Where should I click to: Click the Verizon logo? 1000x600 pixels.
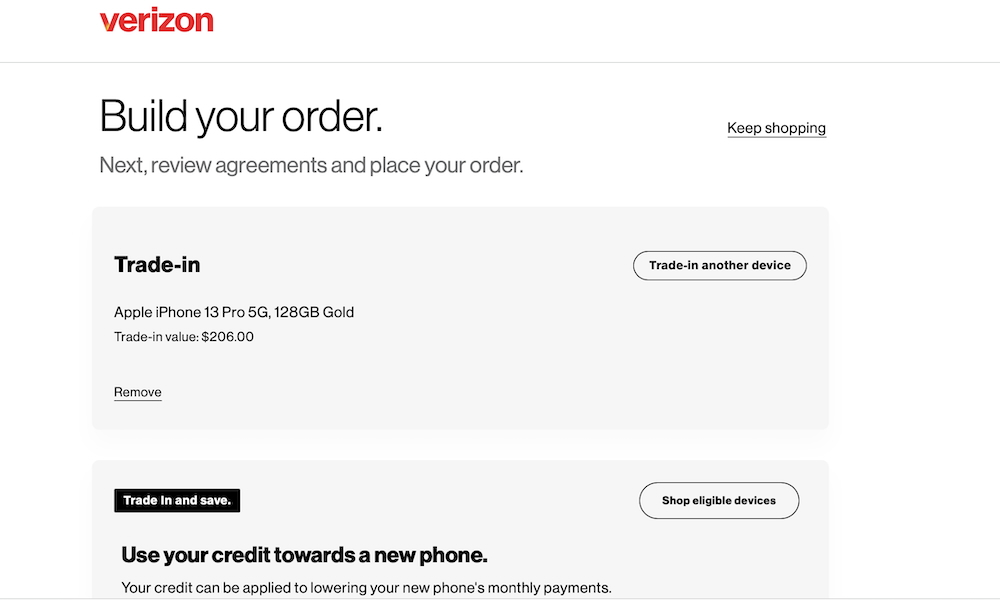click(156, 20)
